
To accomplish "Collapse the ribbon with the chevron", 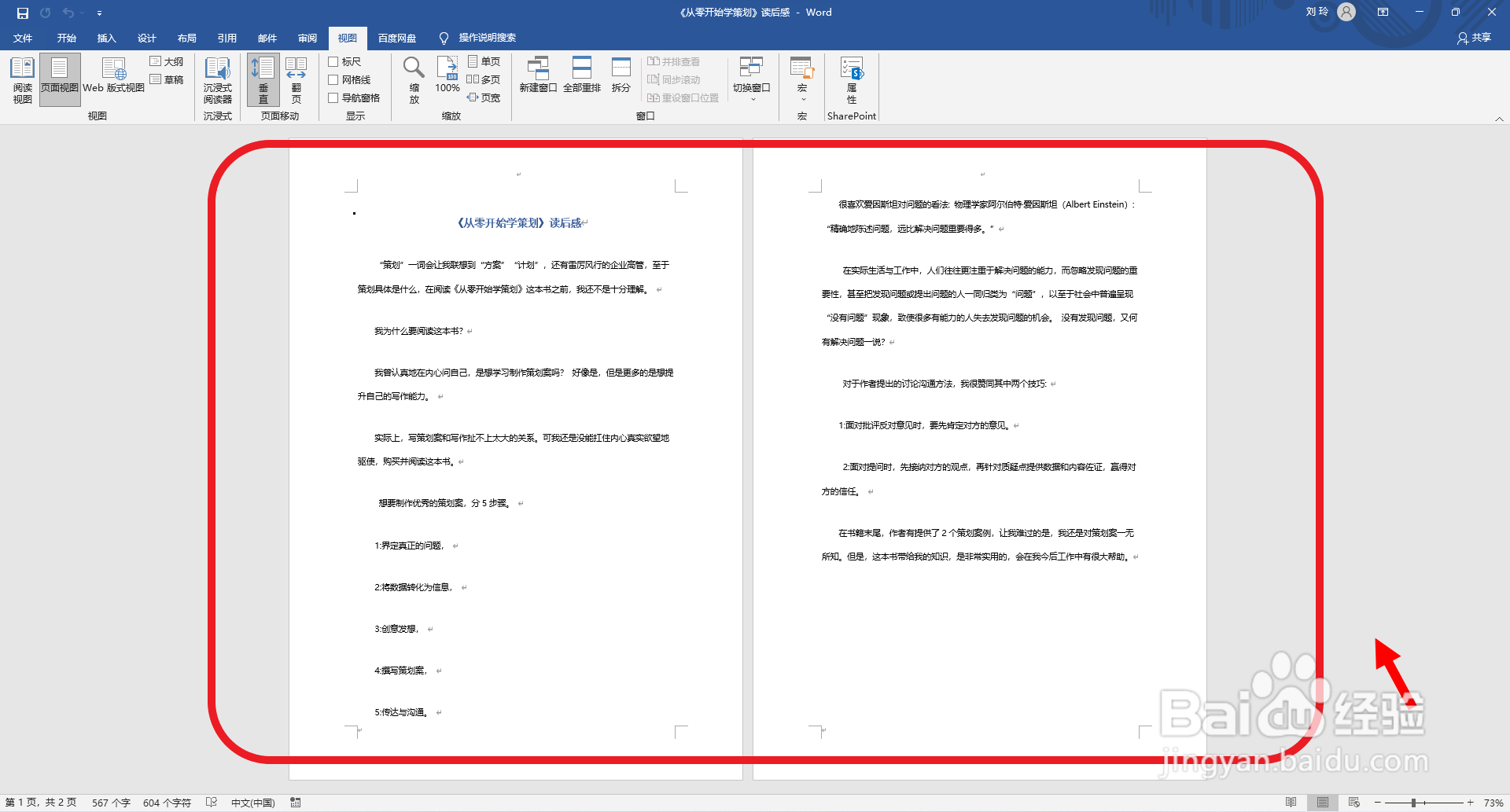I will (x=1499, y=119).
